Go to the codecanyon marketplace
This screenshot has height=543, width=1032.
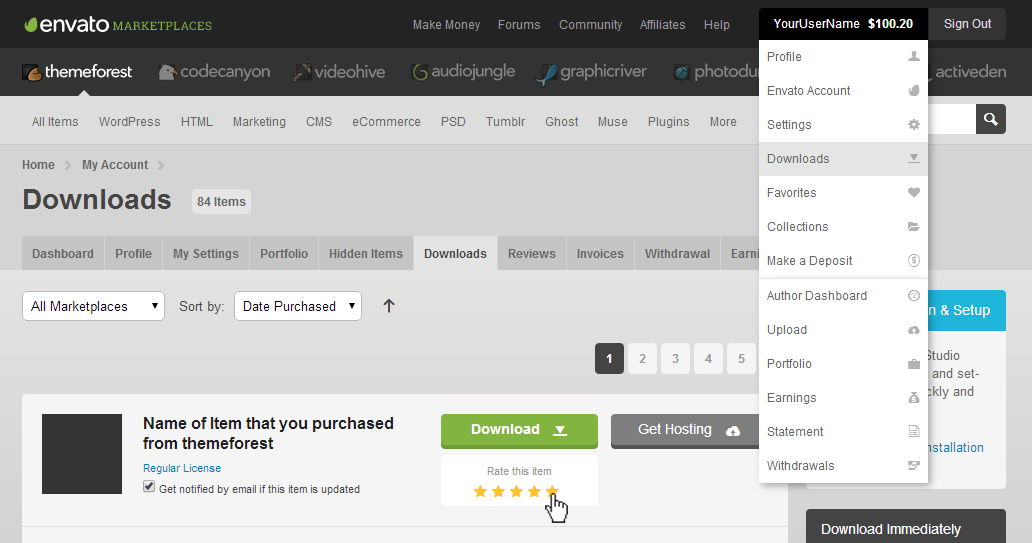click(215, 72)
